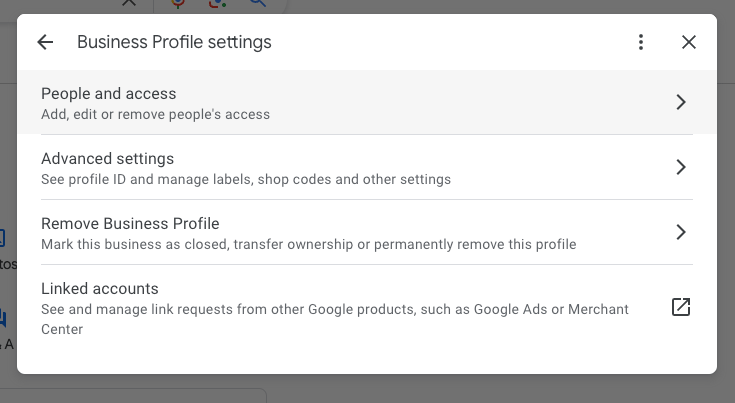Screen dimensions: 735x403
Task: Click the voice search microphone icon
Action: 179,3
